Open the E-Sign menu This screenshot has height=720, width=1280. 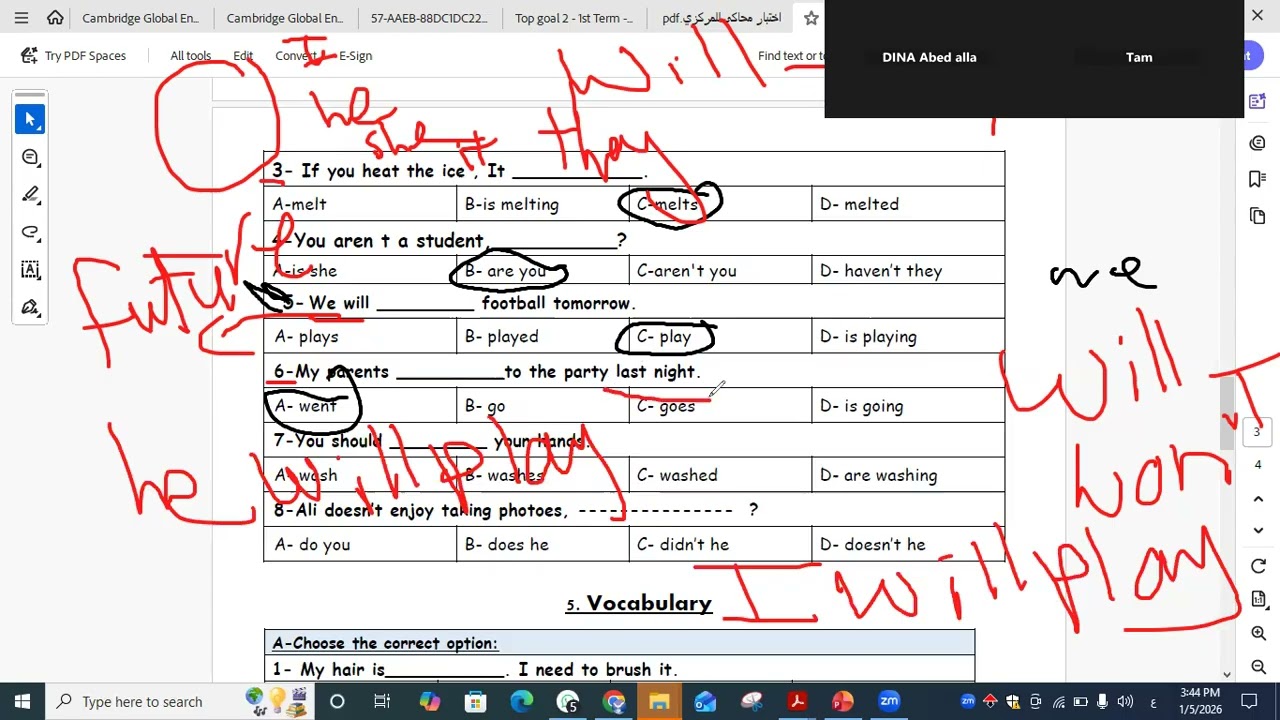[355, 56]
